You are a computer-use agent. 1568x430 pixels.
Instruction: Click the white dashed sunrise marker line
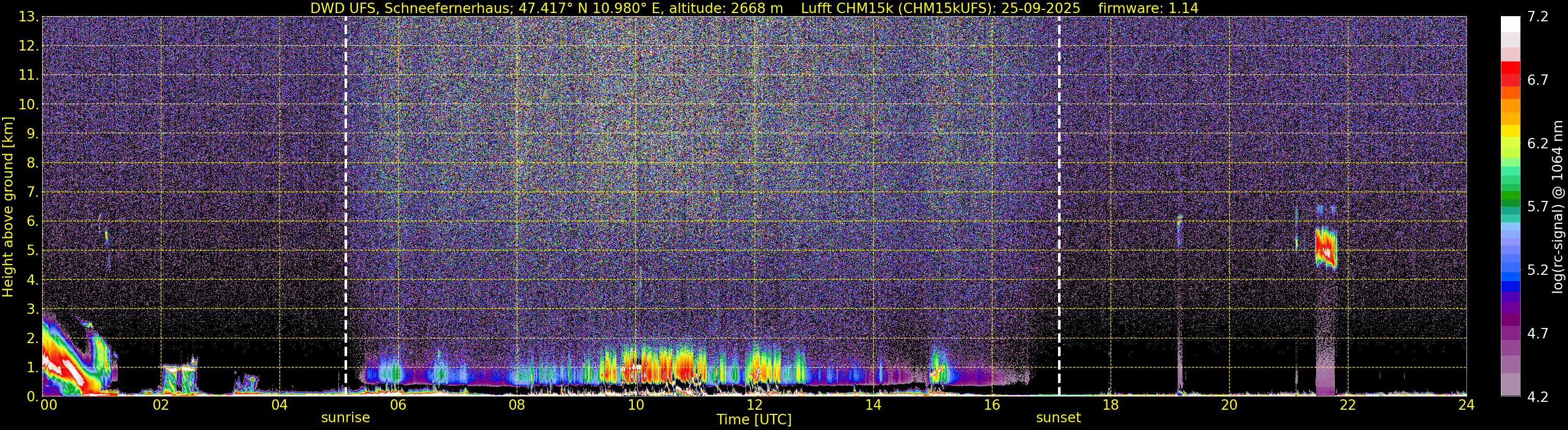[346, 206]
